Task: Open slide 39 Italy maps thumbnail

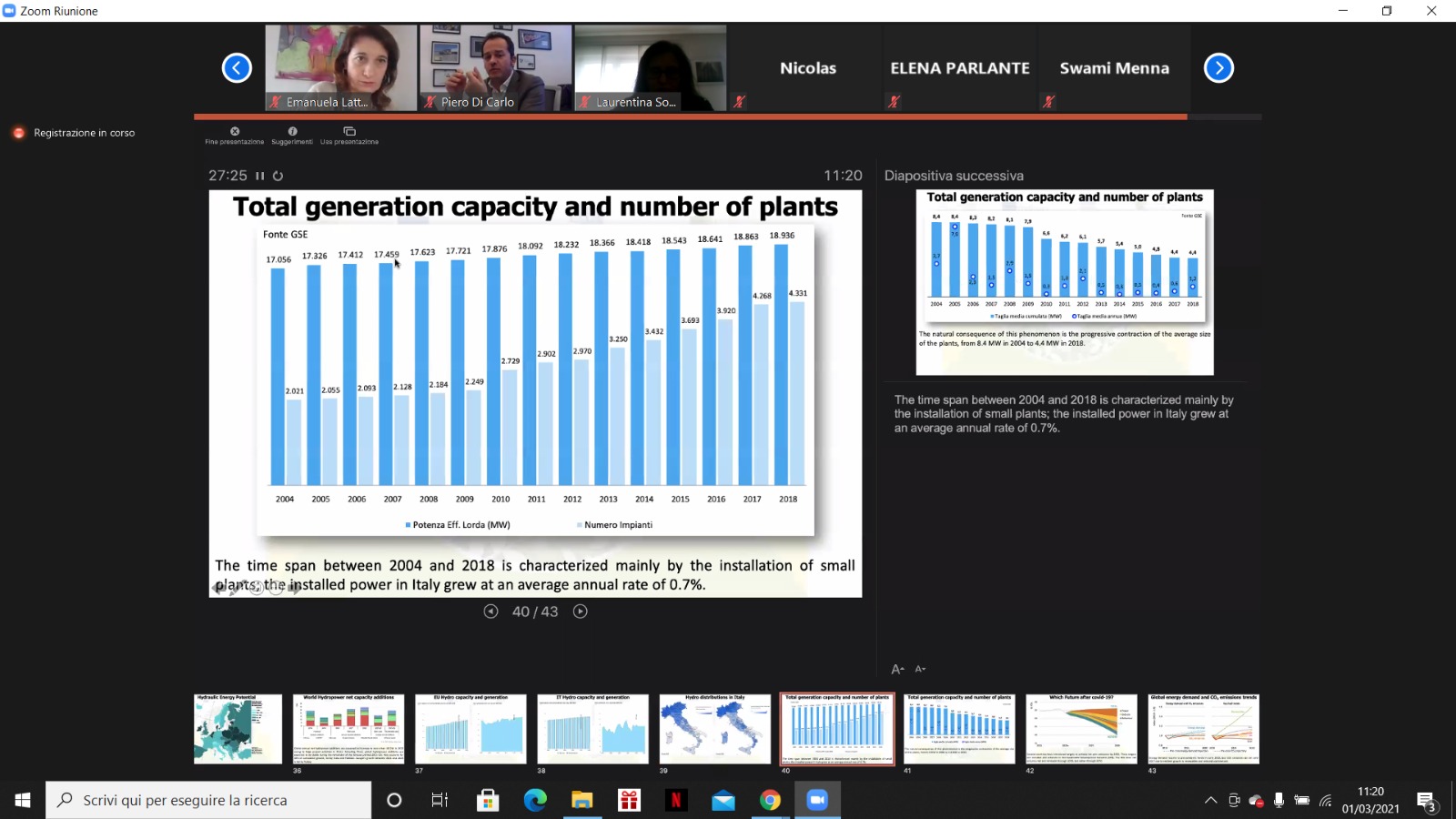Action: (715, 729)
